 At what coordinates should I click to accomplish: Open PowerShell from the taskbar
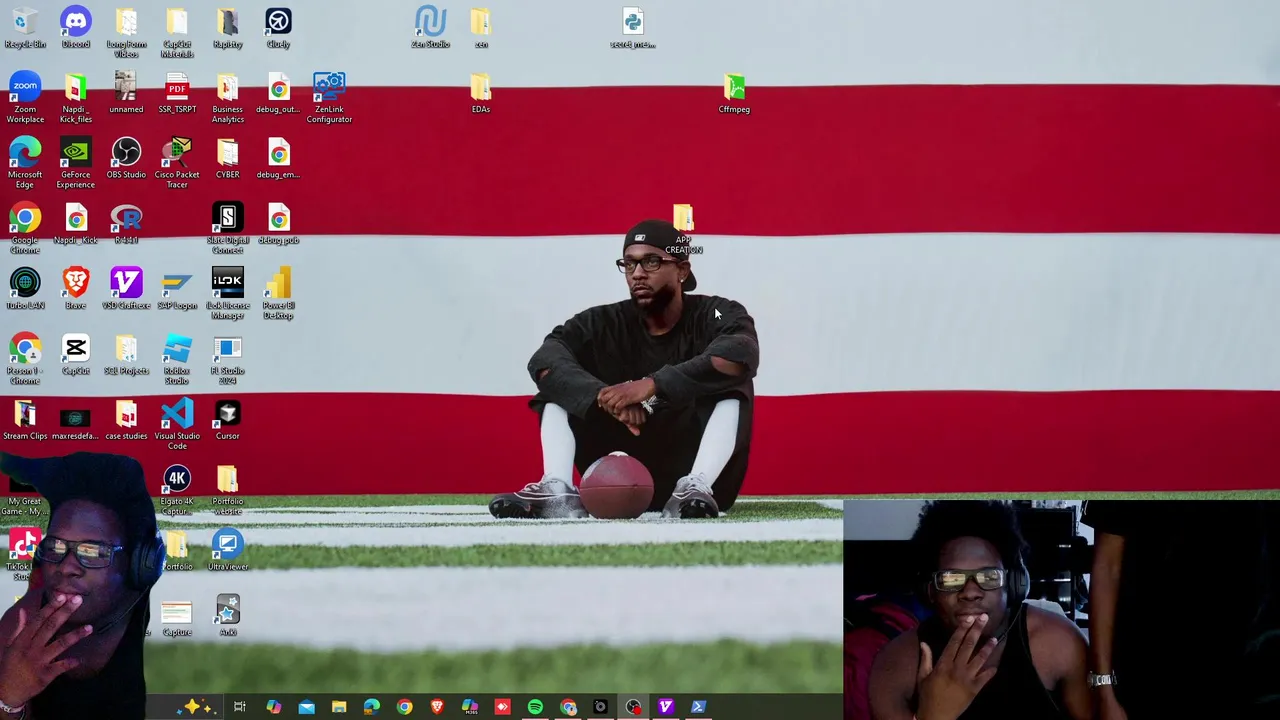pos(698,707)
